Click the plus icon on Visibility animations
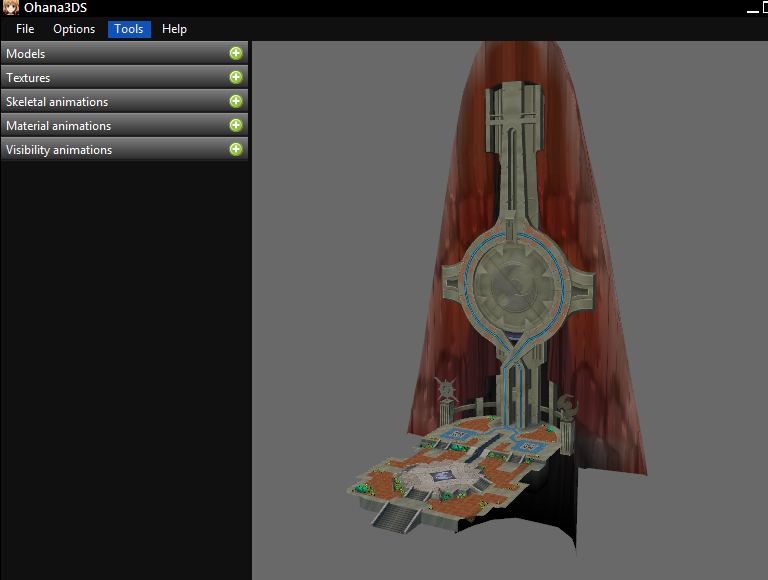768x580 pixels. tap(236, 149)
